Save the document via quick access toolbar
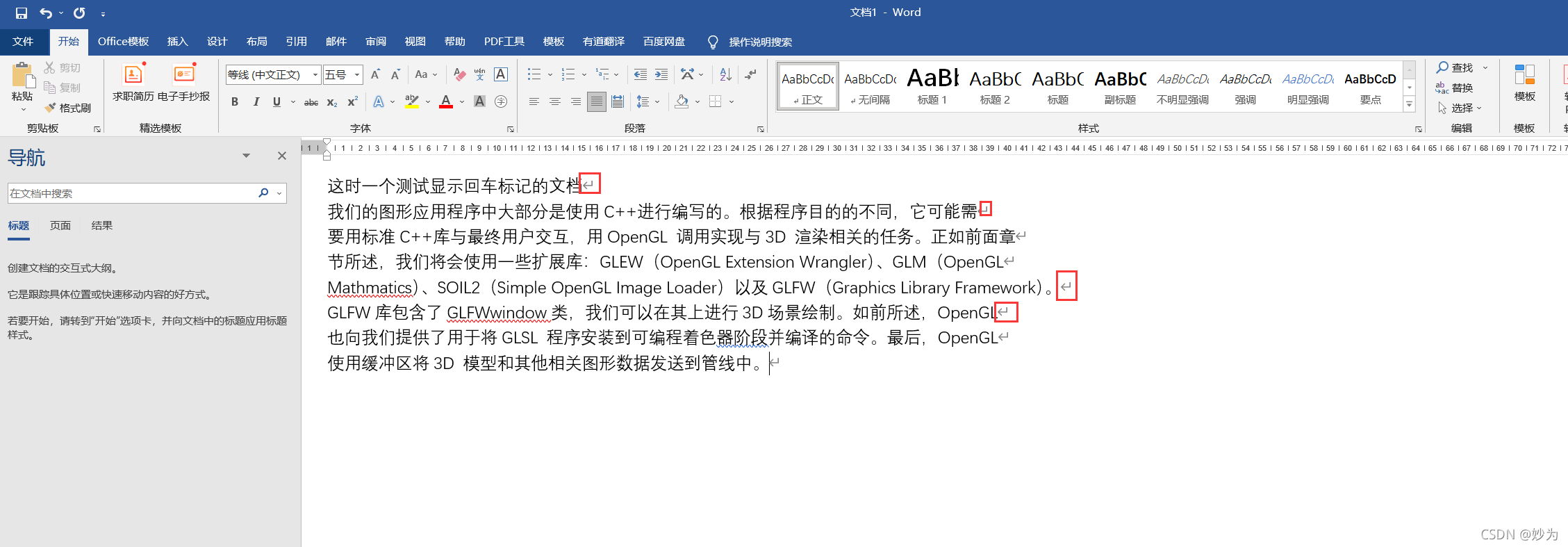 21,13
